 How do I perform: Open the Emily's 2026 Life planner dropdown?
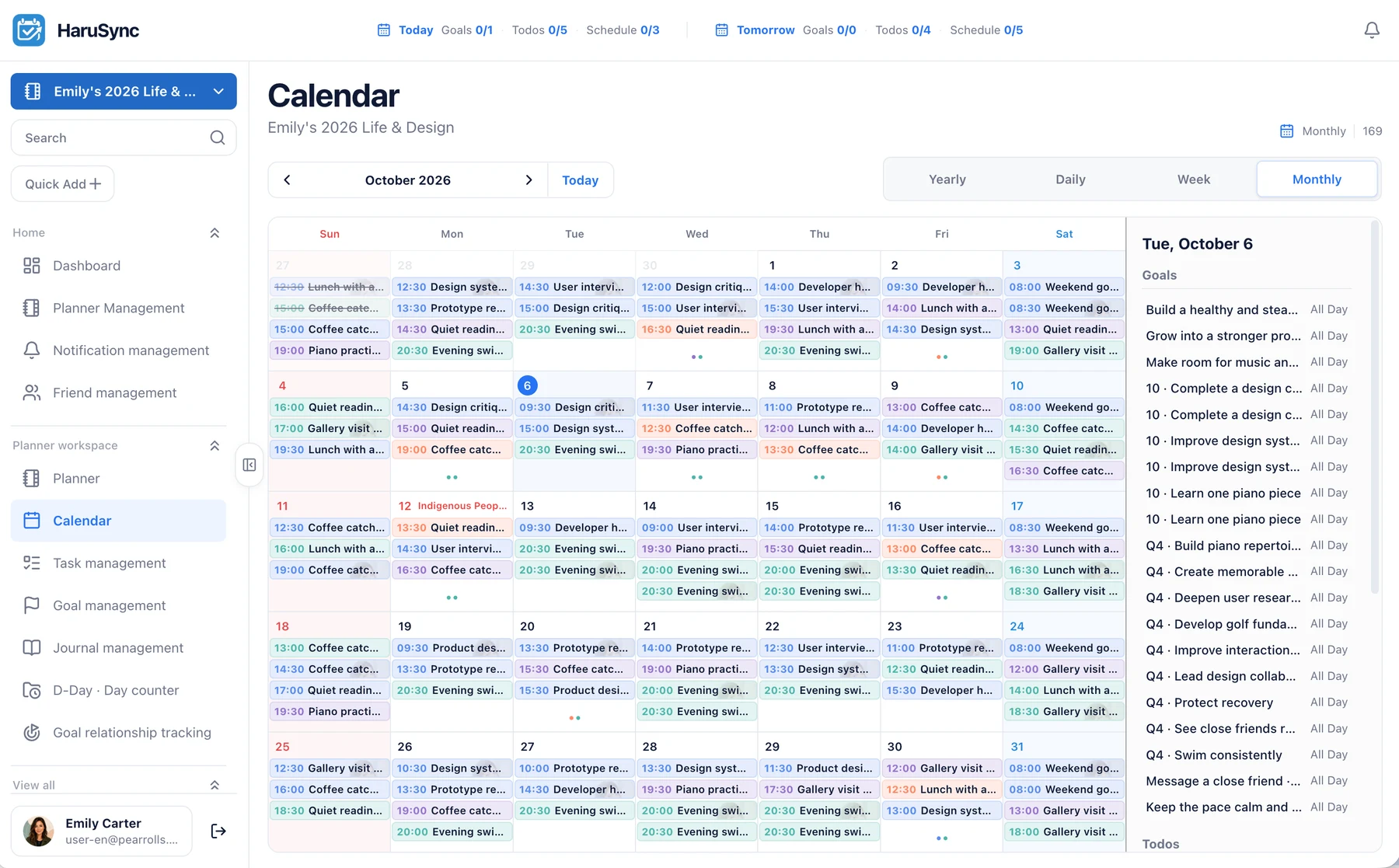124,91
